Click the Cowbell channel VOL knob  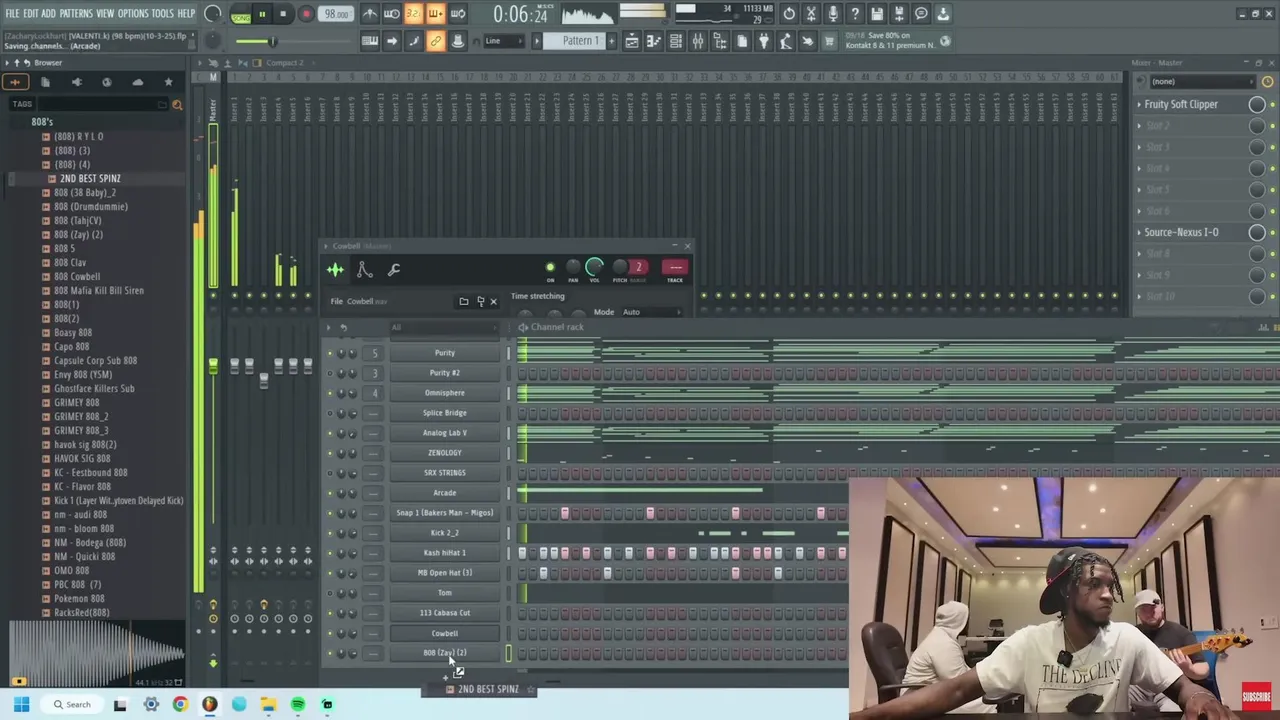[594, 267]
